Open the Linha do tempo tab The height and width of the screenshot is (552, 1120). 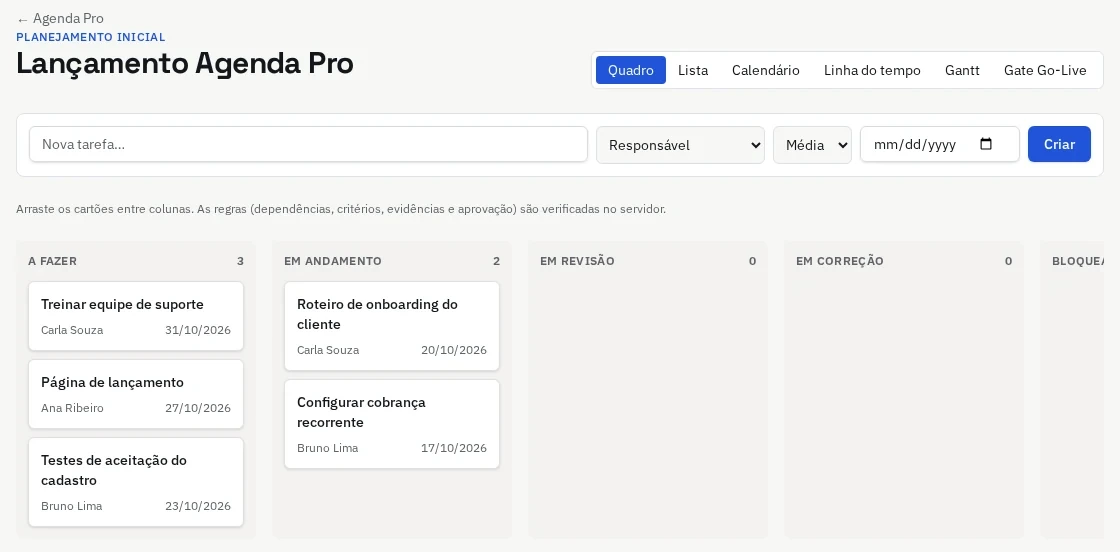[x=872, y=70]
